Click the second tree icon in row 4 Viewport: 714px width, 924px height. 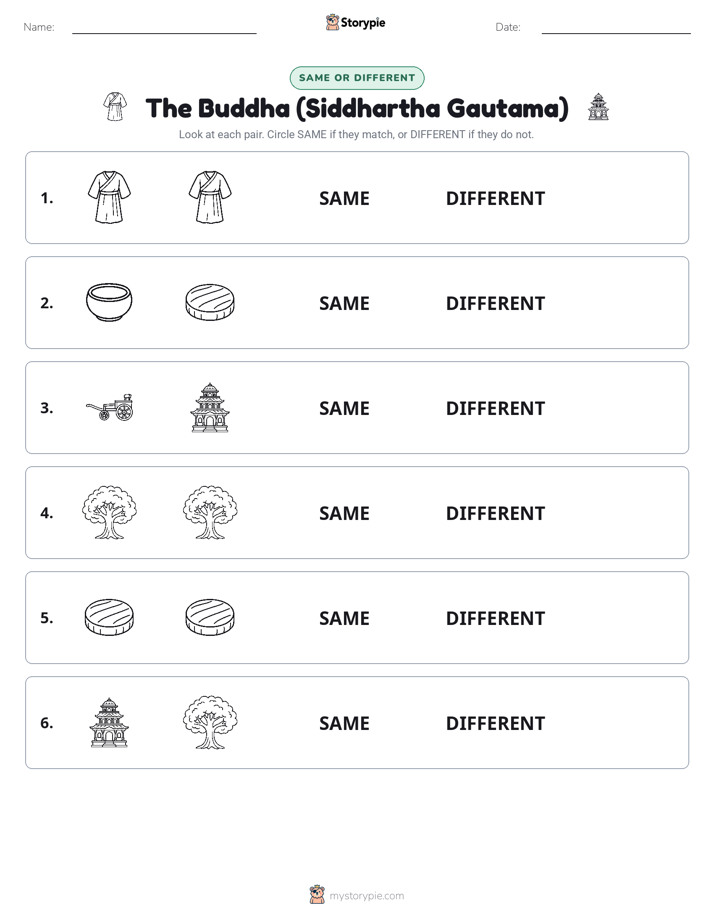pyautogui.click(x=210, y=512)
